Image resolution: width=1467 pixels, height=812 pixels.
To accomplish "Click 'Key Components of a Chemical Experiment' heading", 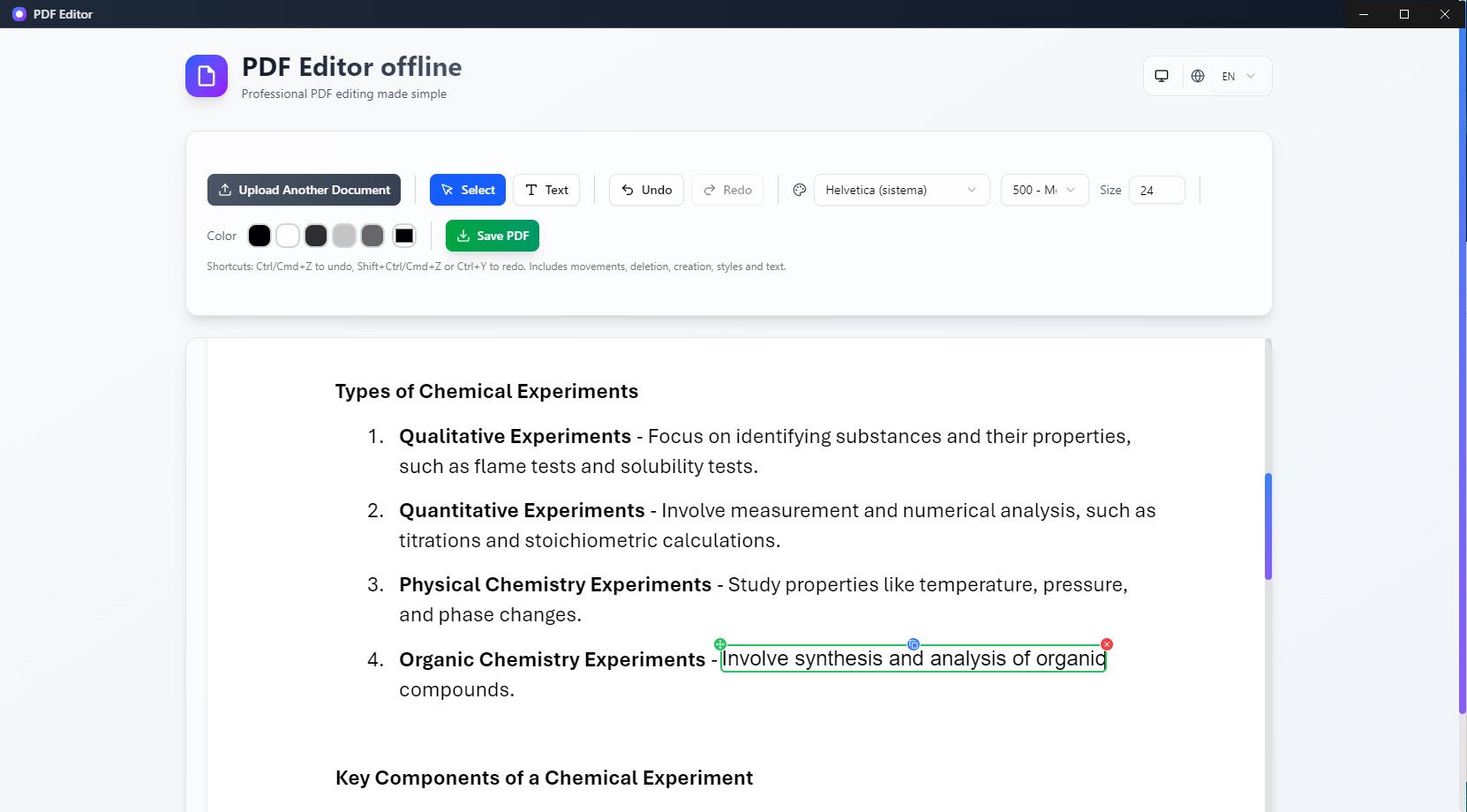I will point(544,778).
